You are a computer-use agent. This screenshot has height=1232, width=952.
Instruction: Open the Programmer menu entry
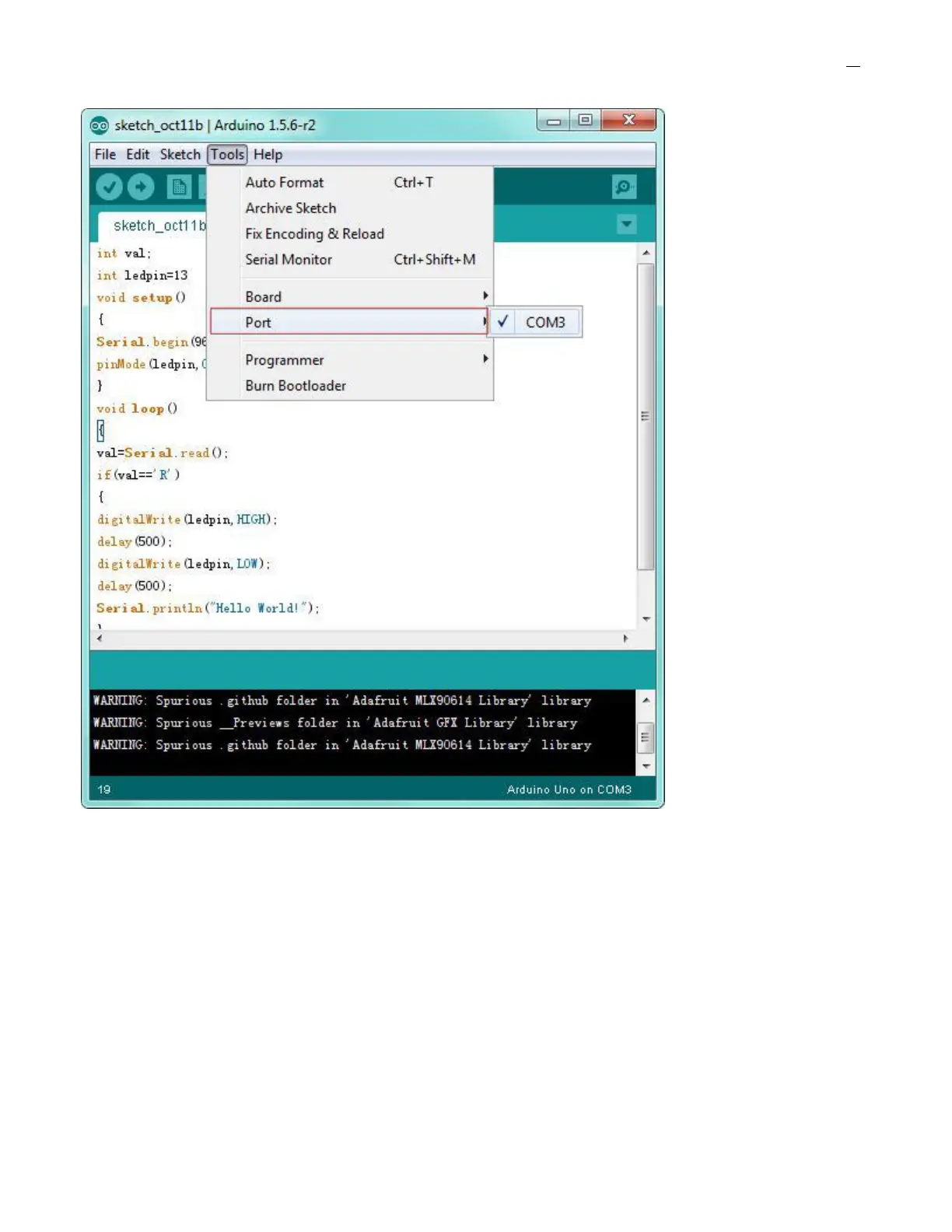pyautogui.click(x=350, y=360)
